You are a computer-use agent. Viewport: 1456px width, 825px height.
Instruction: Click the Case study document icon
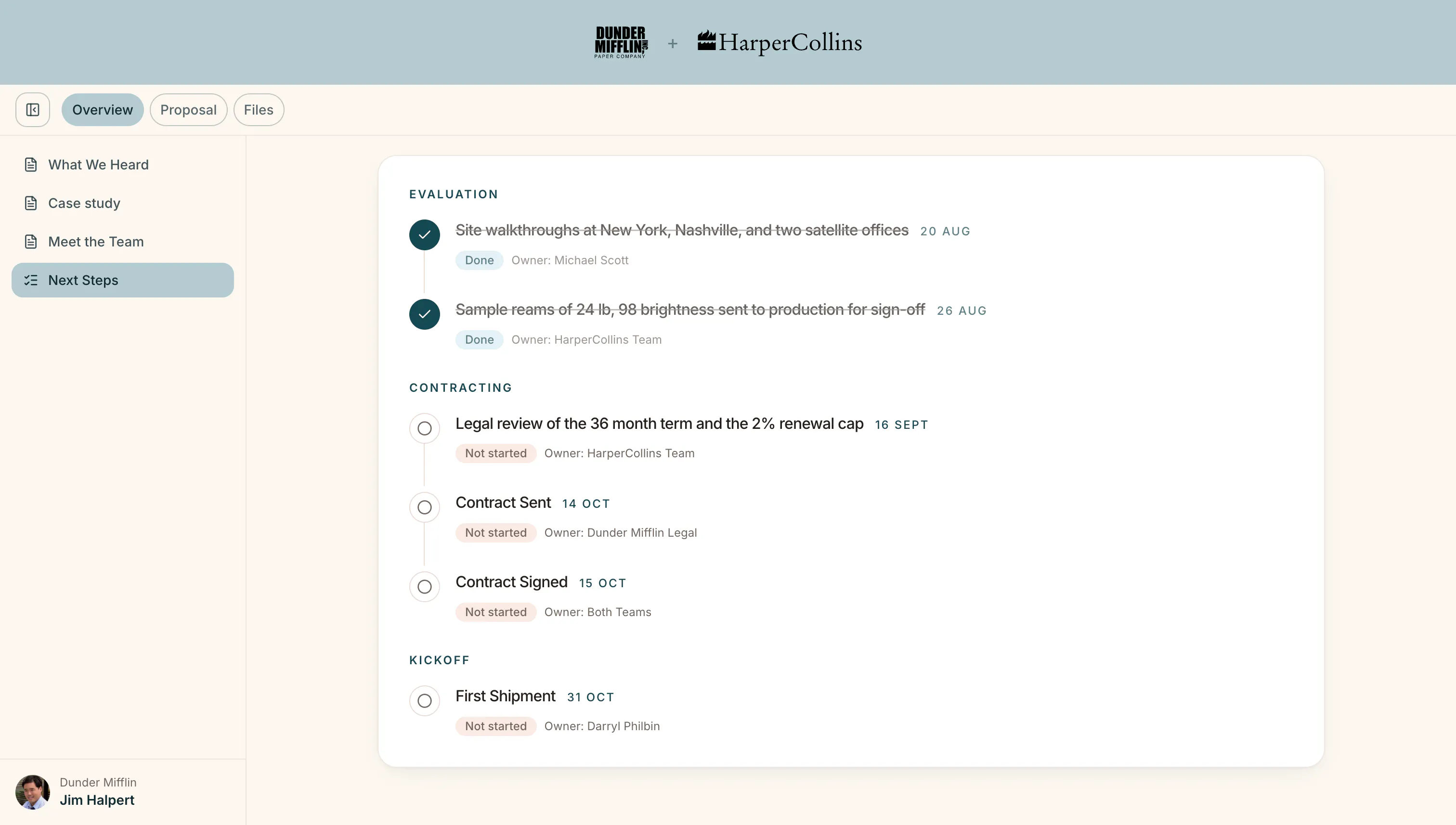coord(31,204)
